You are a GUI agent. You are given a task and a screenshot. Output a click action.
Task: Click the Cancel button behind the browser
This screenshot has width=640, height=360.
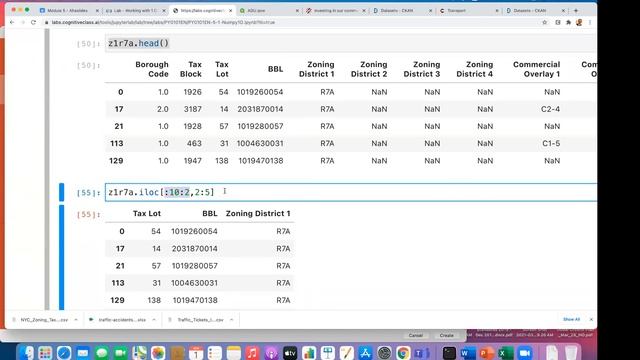click(x=416, y=336)
